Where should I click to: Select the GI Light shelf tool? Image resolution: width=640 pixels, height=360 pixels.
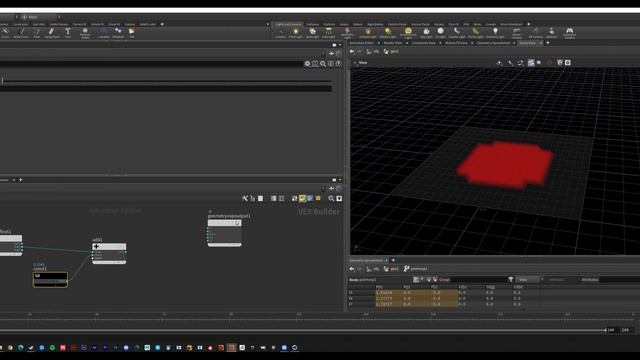pyautogui.click(x=440, y=33)
